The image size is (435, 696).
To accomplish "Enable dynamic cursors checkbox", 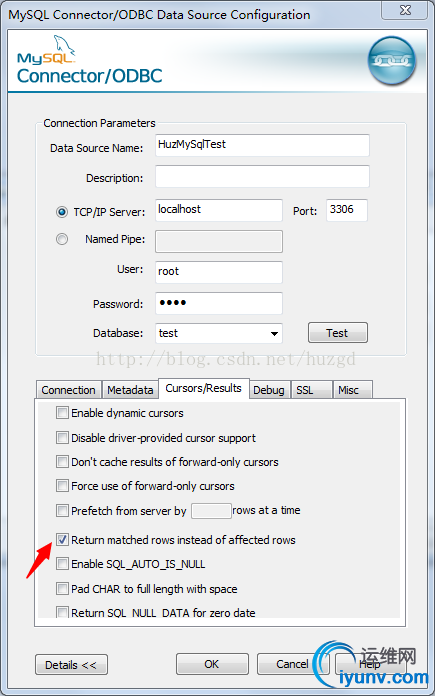I will tap(62, 413).
